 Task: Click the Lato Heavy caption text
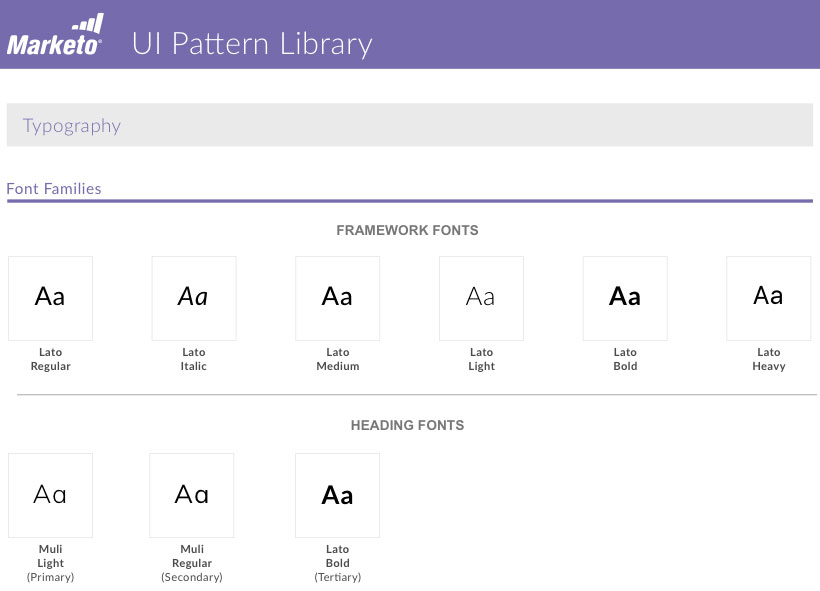(x=768, y=359)
